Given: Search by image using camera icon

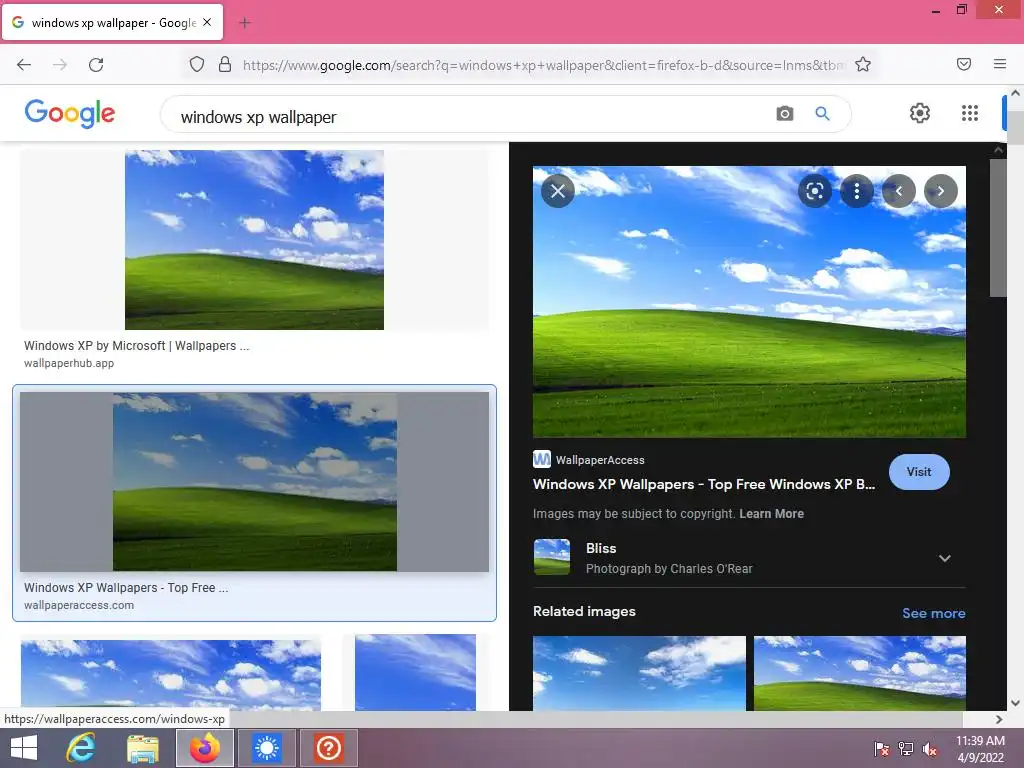Looking at the screenshot, I should pyautogui.click(x=785, y=114).
